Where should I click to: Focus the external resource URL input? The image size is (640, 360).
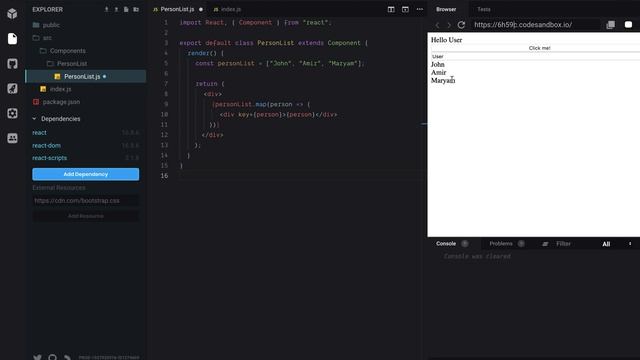[86, 200]
